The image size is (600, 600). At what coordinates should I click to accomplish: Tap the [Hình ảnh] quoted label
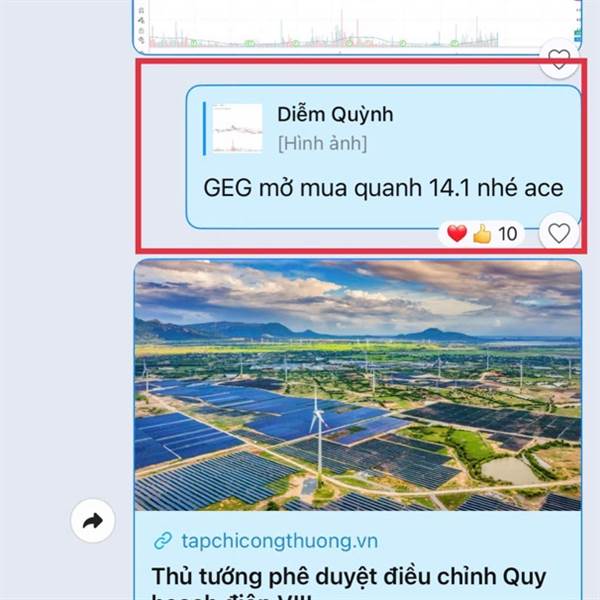(x=322, y=143)
